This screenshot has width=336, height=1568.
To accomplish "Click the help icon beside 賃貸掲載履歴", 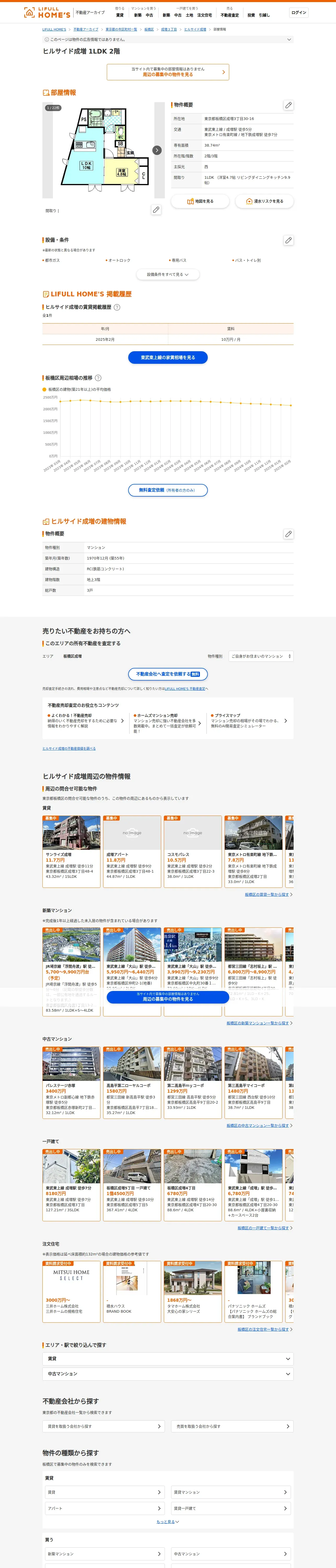I will pos(117,307).
